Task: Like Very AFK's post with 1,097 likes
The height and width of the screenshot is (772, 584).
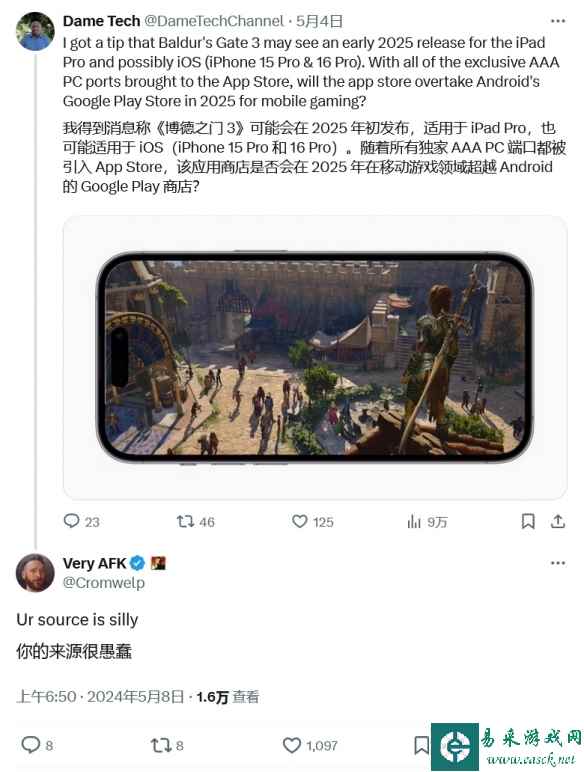Action: 292,745
